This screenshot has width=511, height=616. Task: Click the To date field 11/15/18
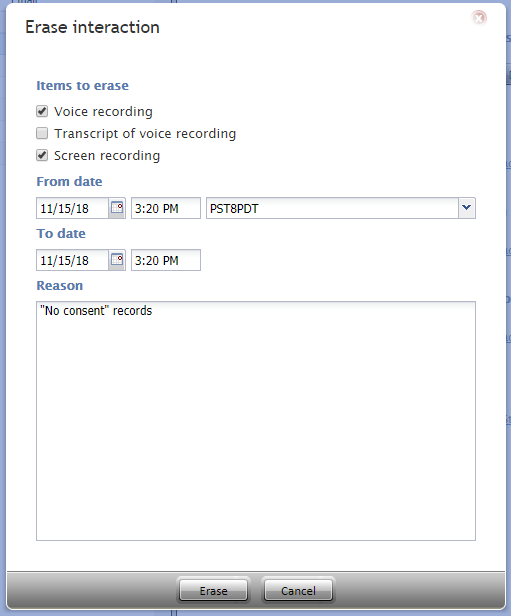pyautogui.click(x=72, y=260)
